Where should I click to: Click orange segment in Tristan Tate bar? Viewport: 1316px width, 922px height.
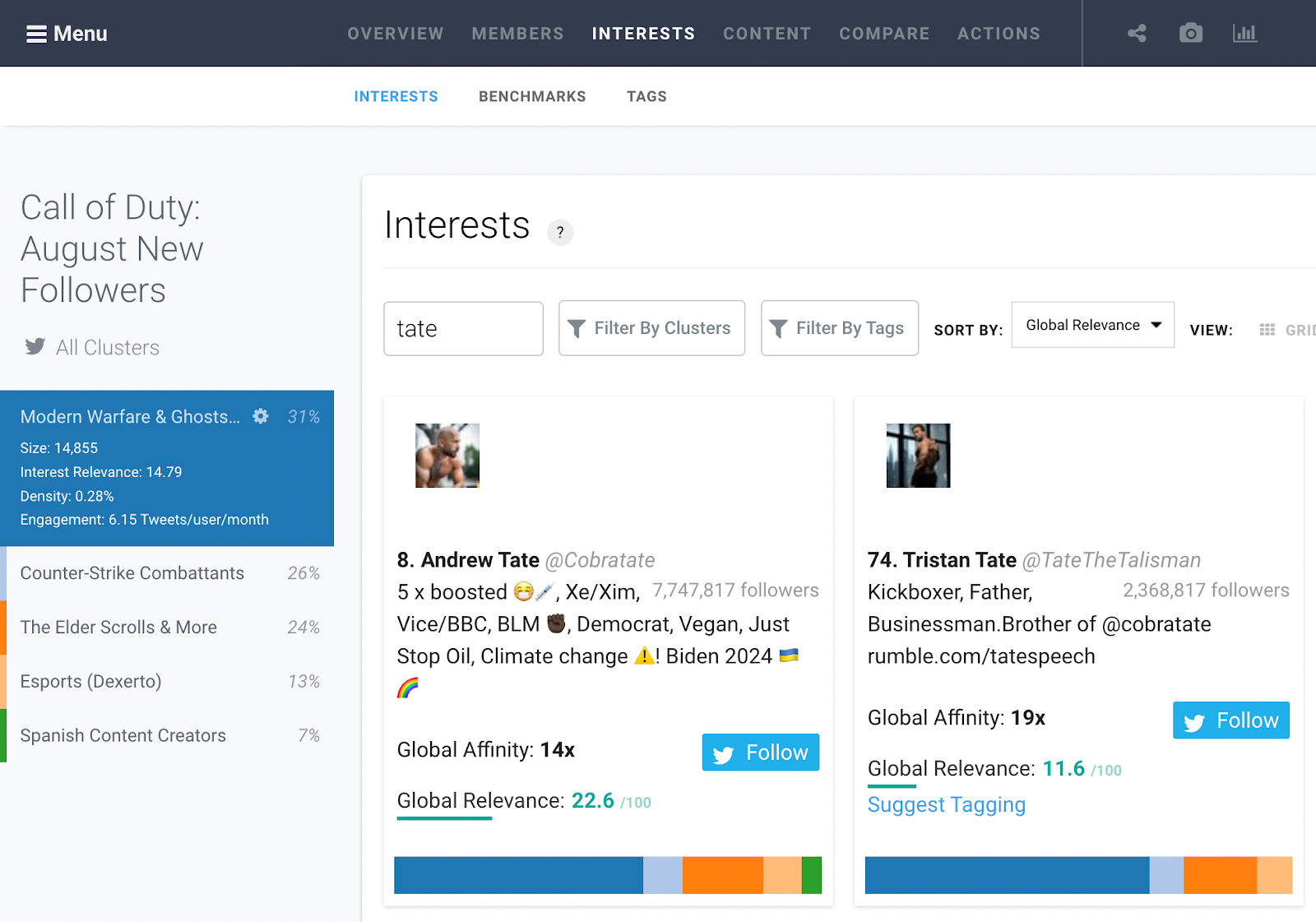1220,875
